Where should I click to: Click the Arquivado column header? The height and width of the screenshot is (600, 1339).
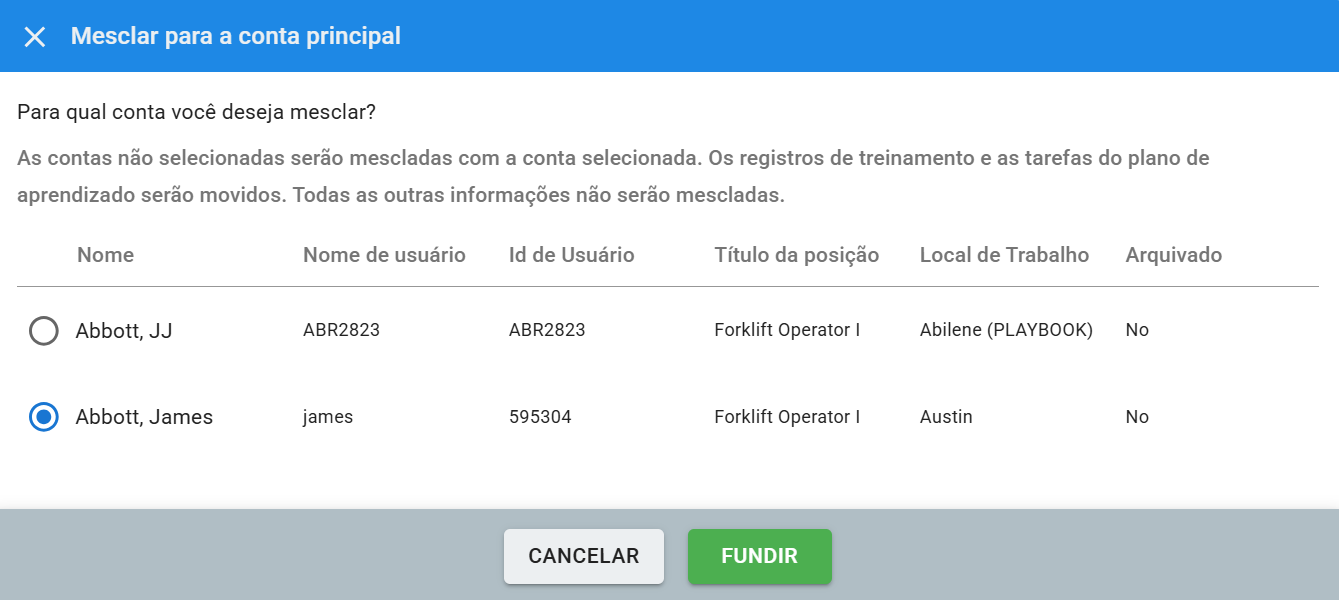point(1173,255)
